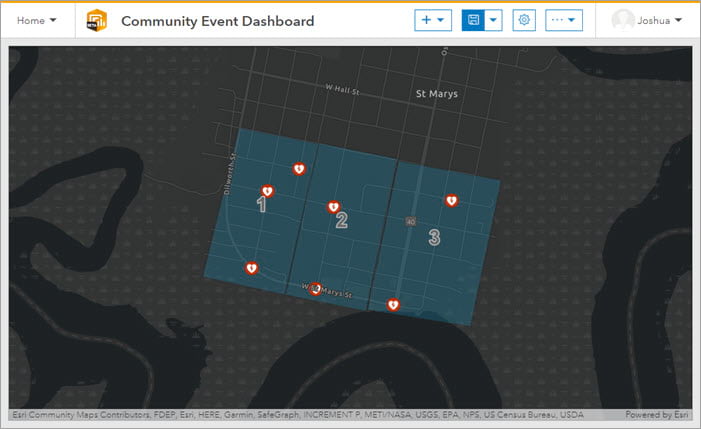Select the Community Event Dashboard title

(x=218, y=21)
